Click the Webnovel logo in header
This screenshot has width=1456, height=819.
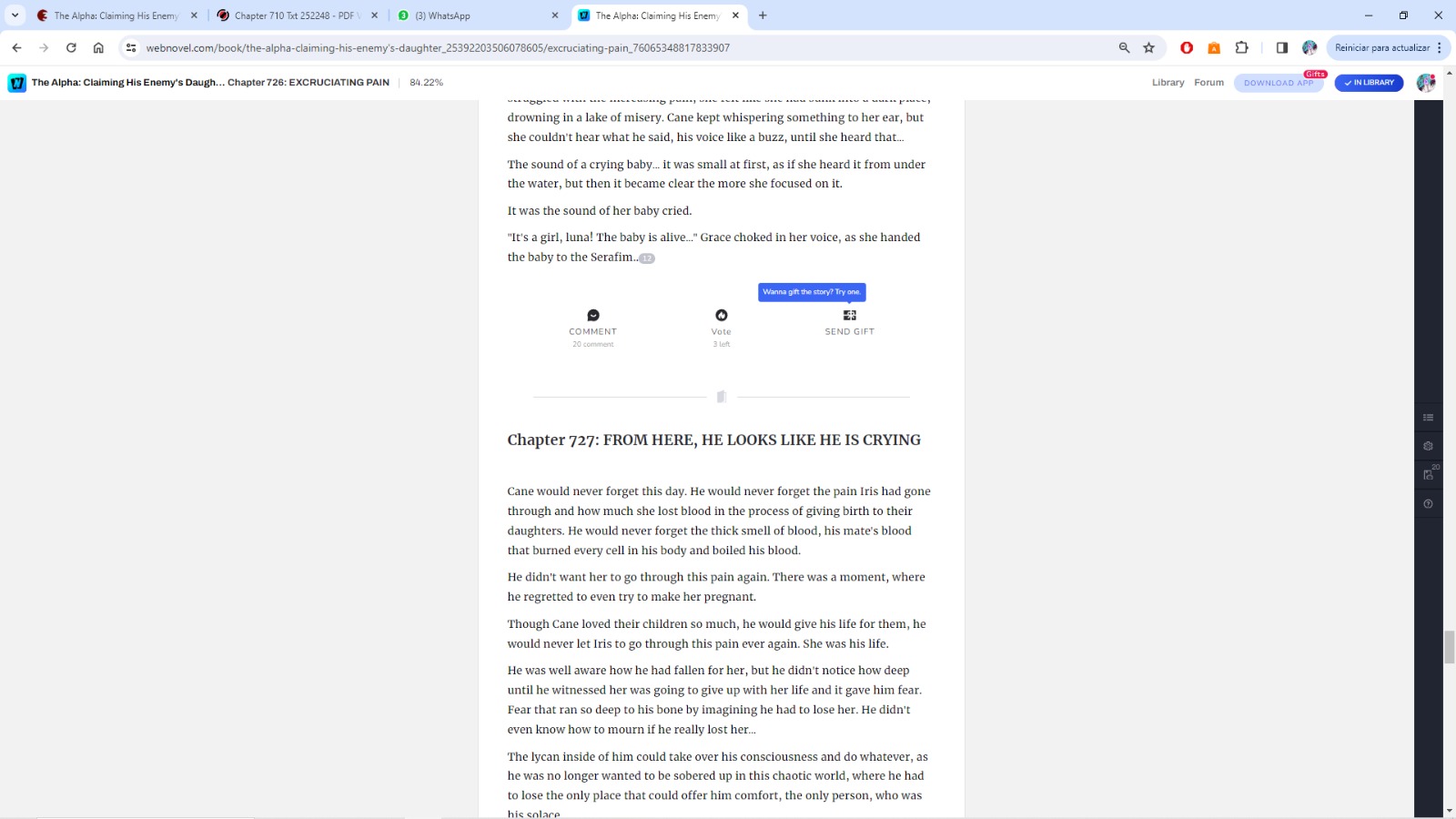coord(17,83)
